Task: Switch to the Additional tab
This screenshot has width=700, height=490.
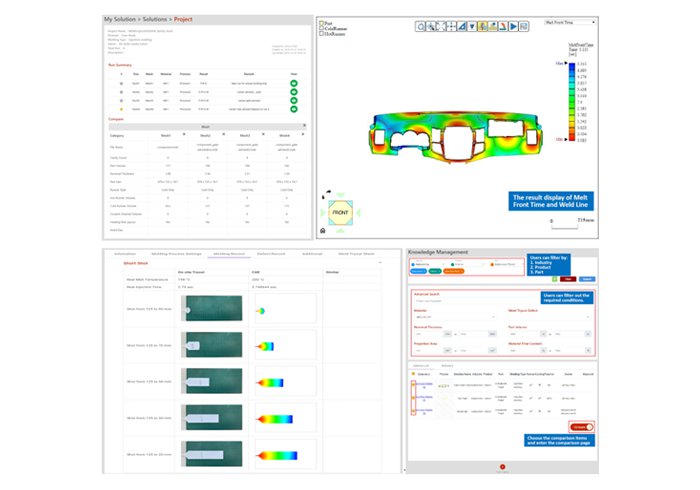Action: (x=312, y=253)
